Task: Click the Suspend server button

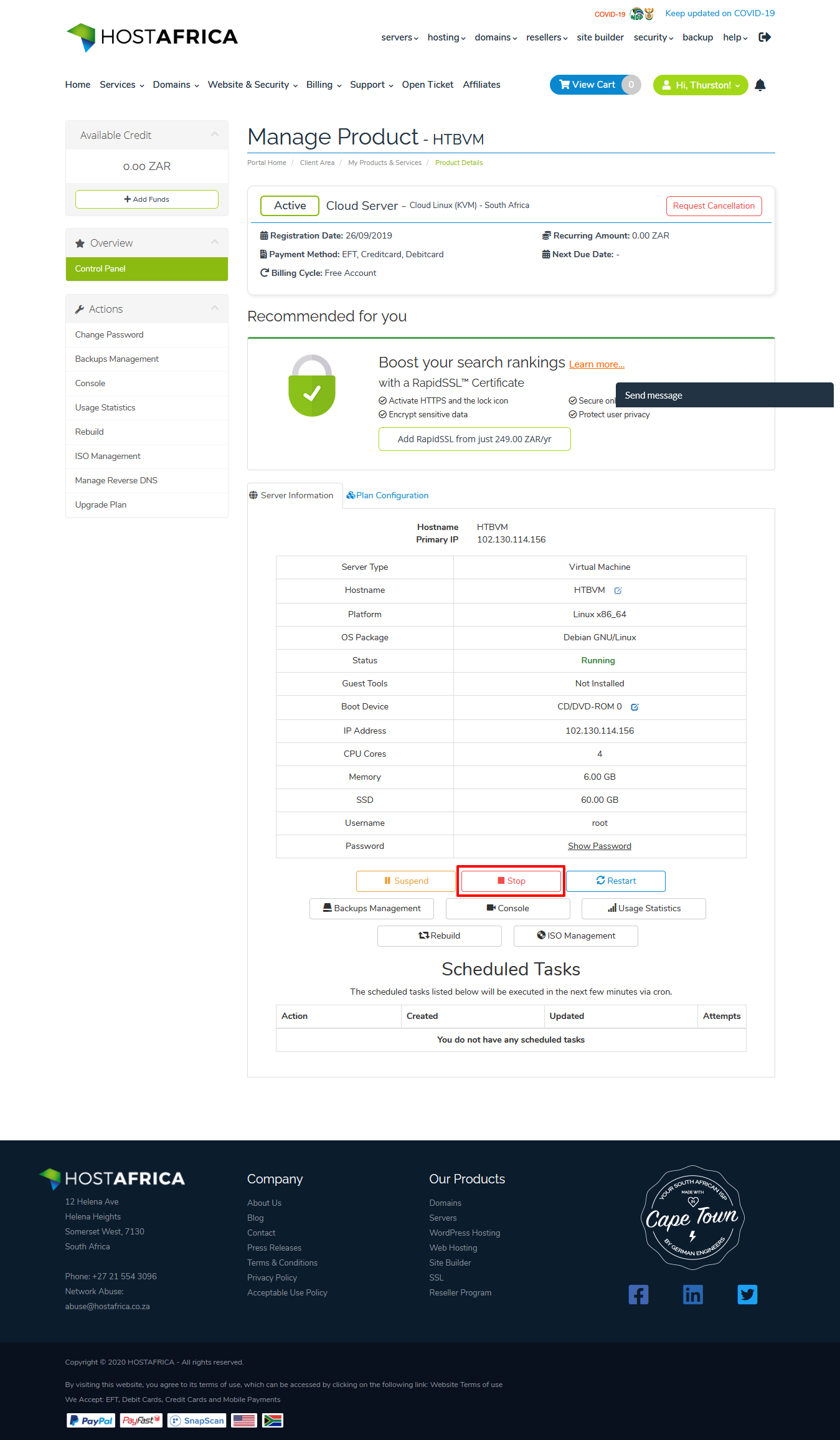Action: [x=406, y=881]
